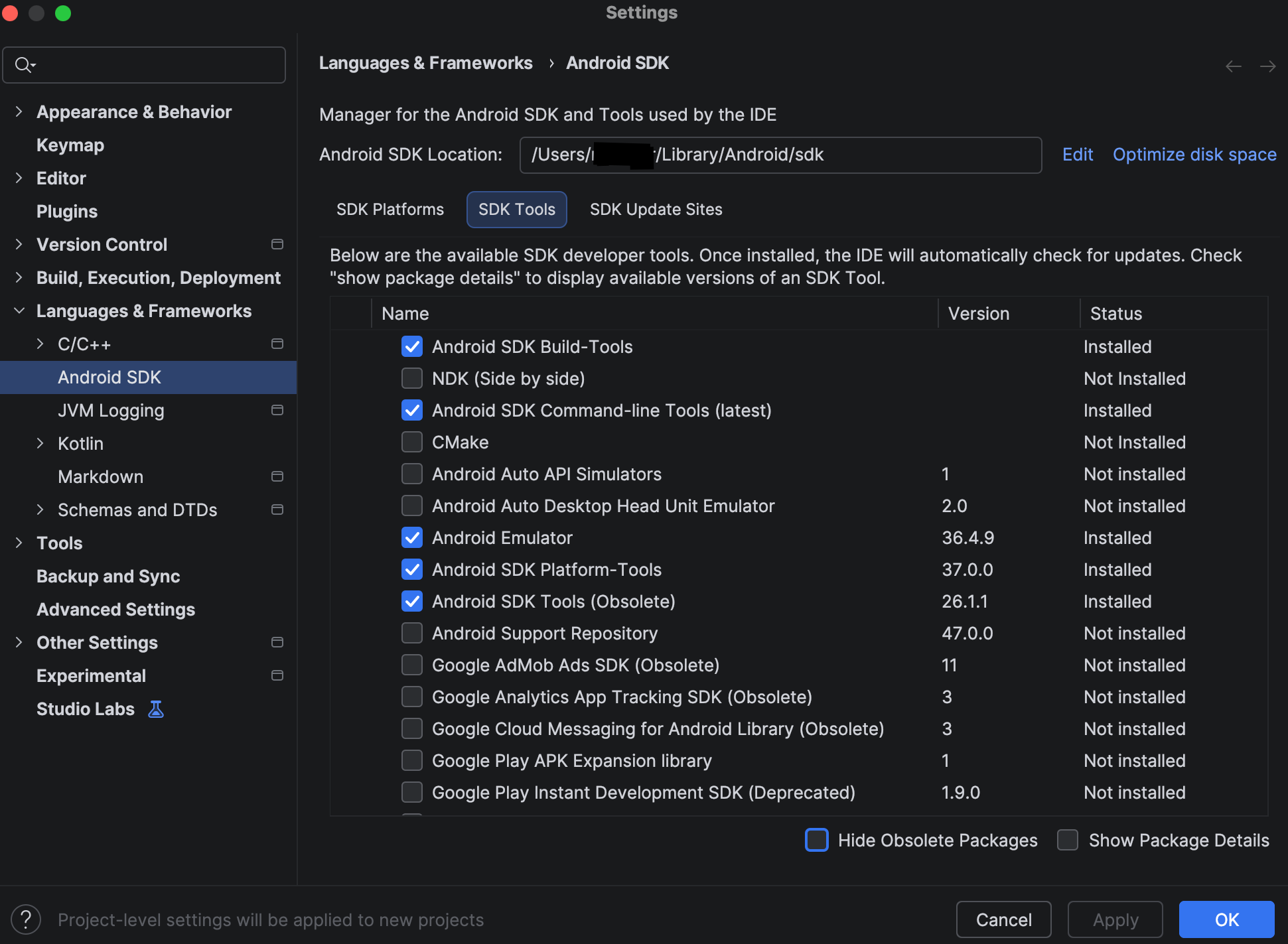This screenshot has height=944, width=1288.
Task: Click the Studio Labs flask icon
Action: tap(156, 709)
